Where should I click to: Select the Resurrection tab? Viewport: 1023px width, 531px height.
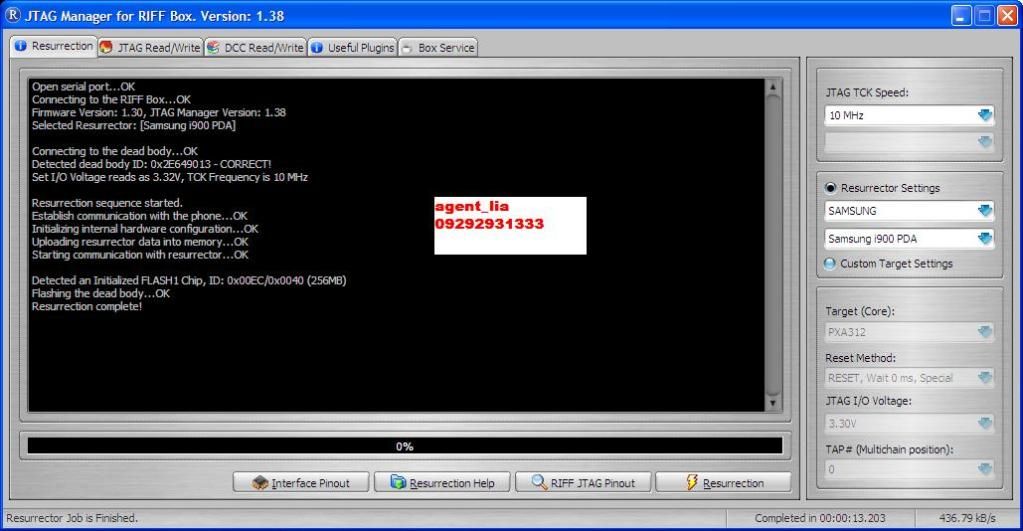pyautogui.click(x=53, y=46)
